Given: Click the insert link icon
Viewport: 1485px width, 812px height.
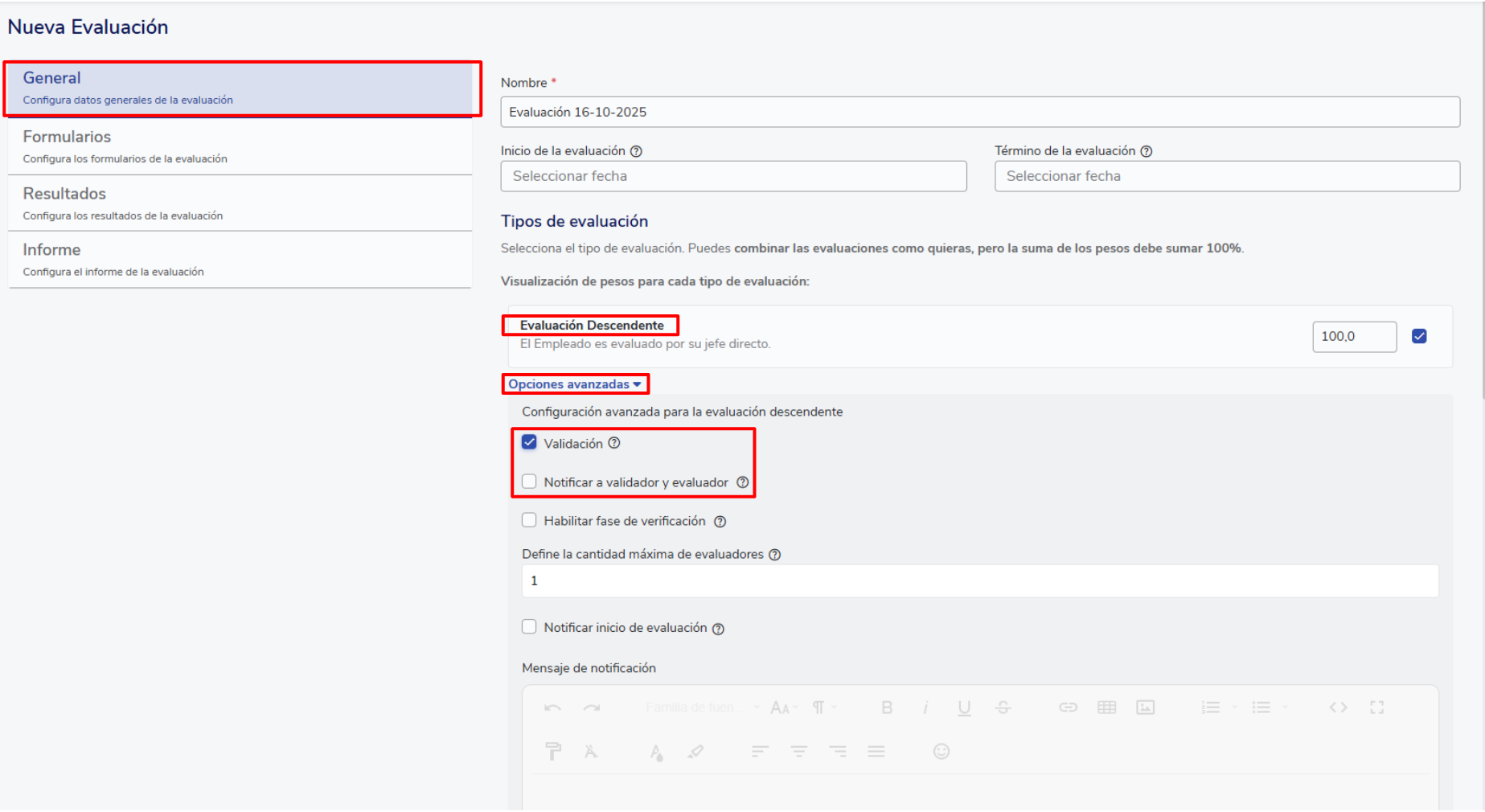Looking at the screenshot, I should (1067, 707).
